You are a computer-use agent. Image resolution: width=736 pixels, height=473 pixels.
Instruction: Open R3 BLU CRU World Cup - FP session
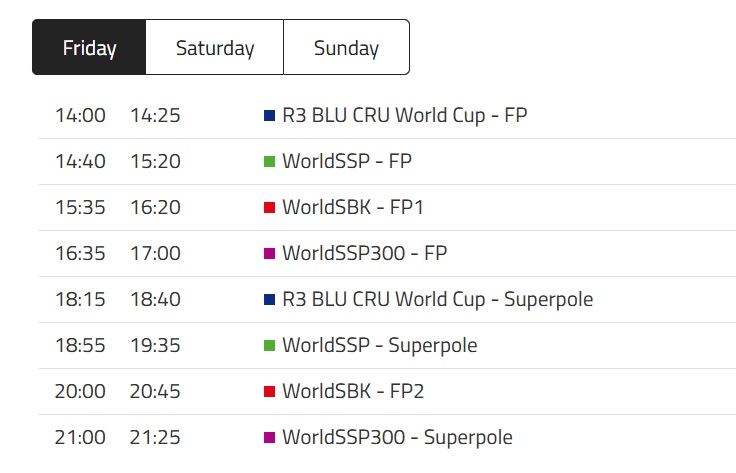coord(405,115)
